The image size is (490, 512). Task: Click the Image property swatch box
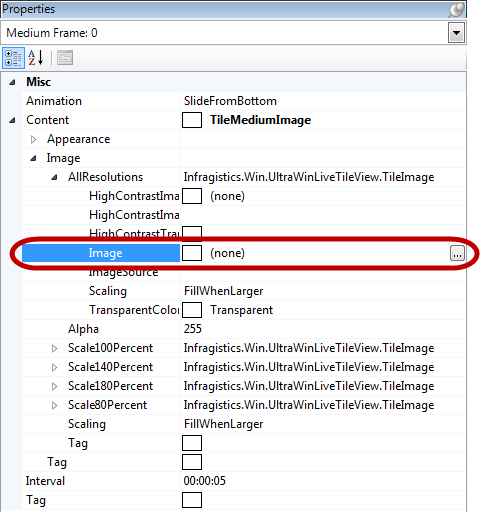(192, 253)
